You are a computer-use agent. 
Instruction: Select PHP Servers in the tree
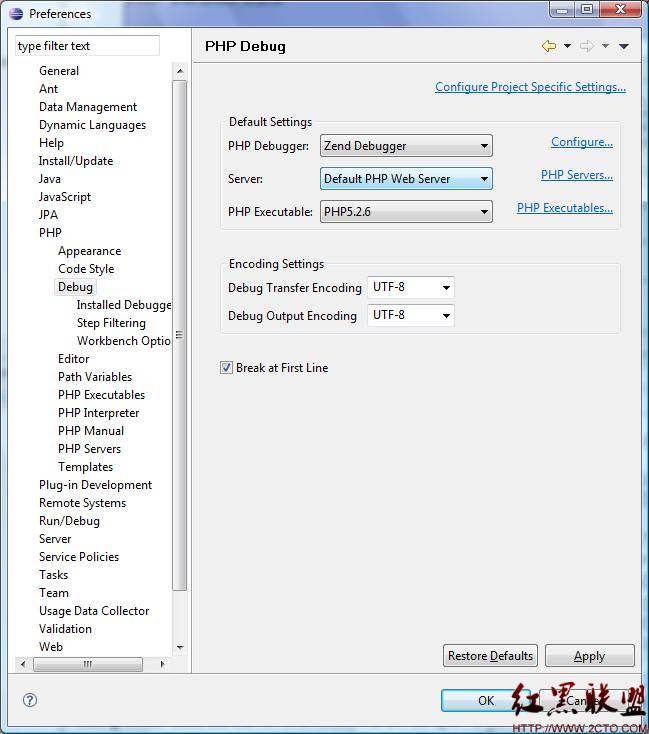pyautogui.click(x=89, y=449)
